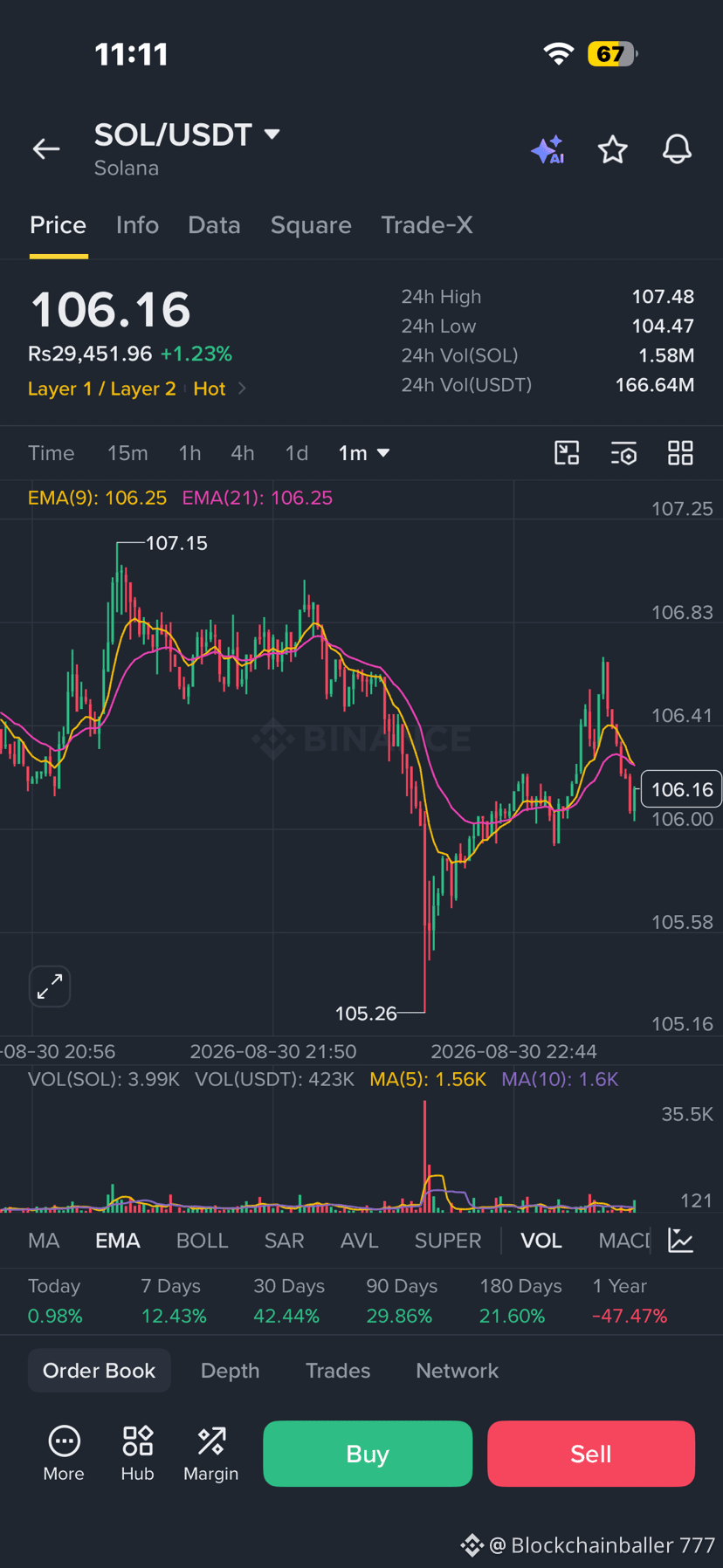723x1568 pixels.
Task: Tap the Hot tag link
Action: click(x=210, y=389)
